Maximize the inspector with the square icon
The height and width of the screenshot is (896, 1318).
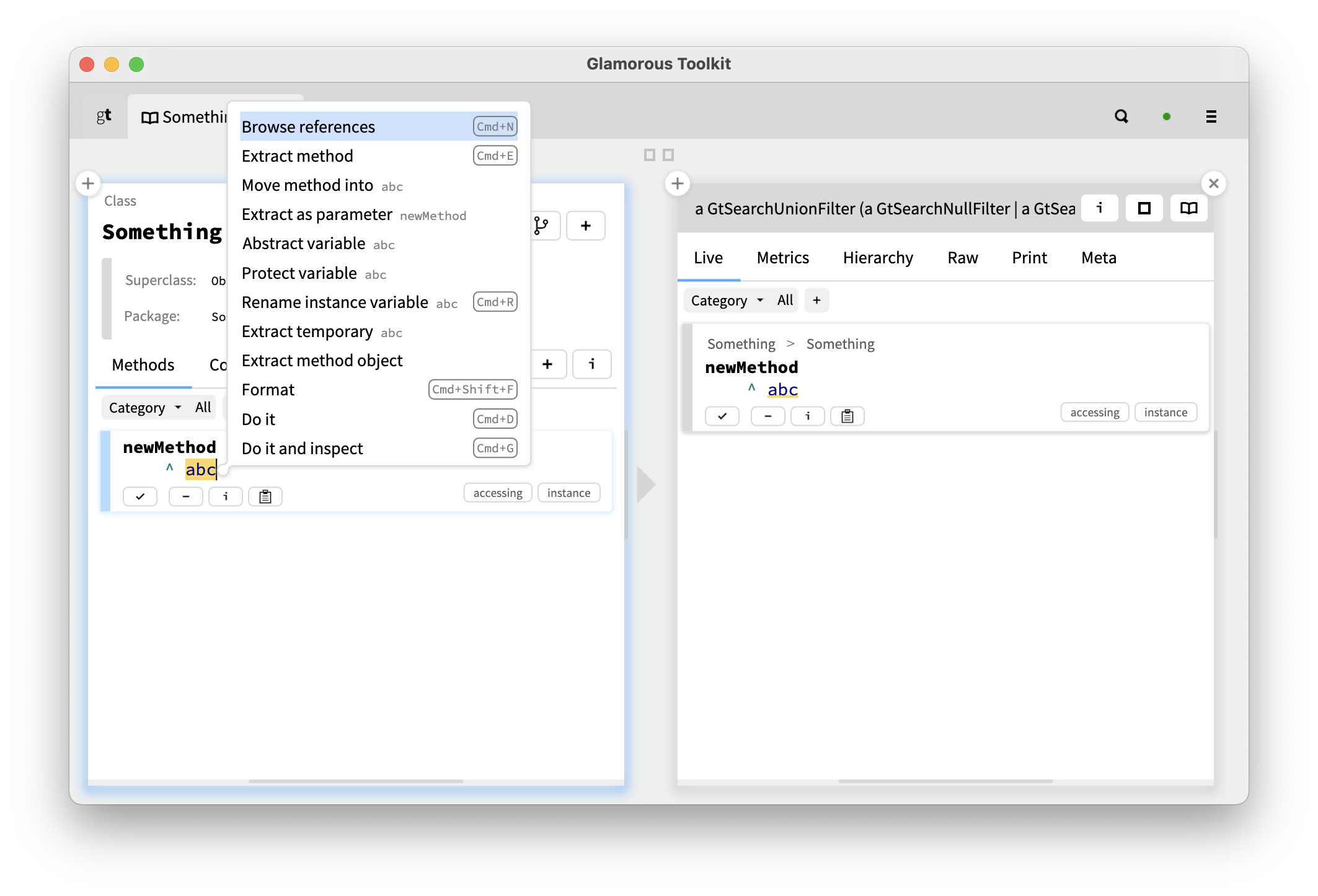pos(1144,208)
